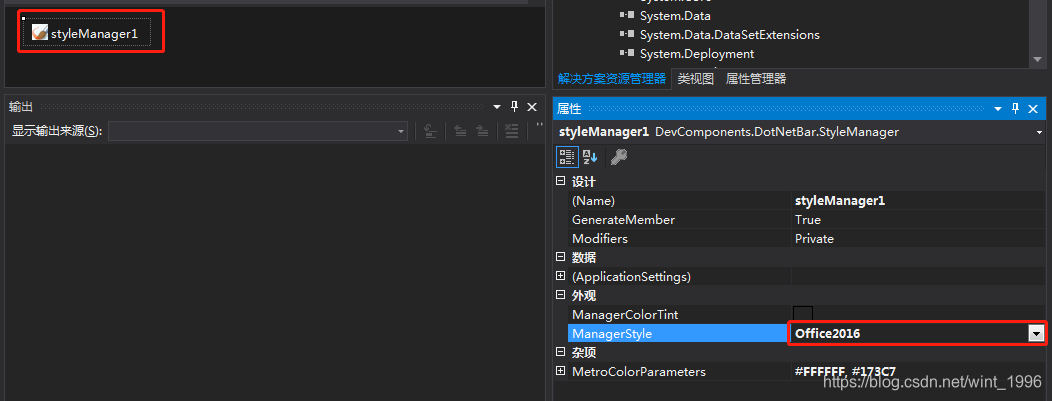Click the Office2016 ManagerStyle value
The height and width of the screenshot is (401, 1052).
pyautogui.click(x=827, y=333)
